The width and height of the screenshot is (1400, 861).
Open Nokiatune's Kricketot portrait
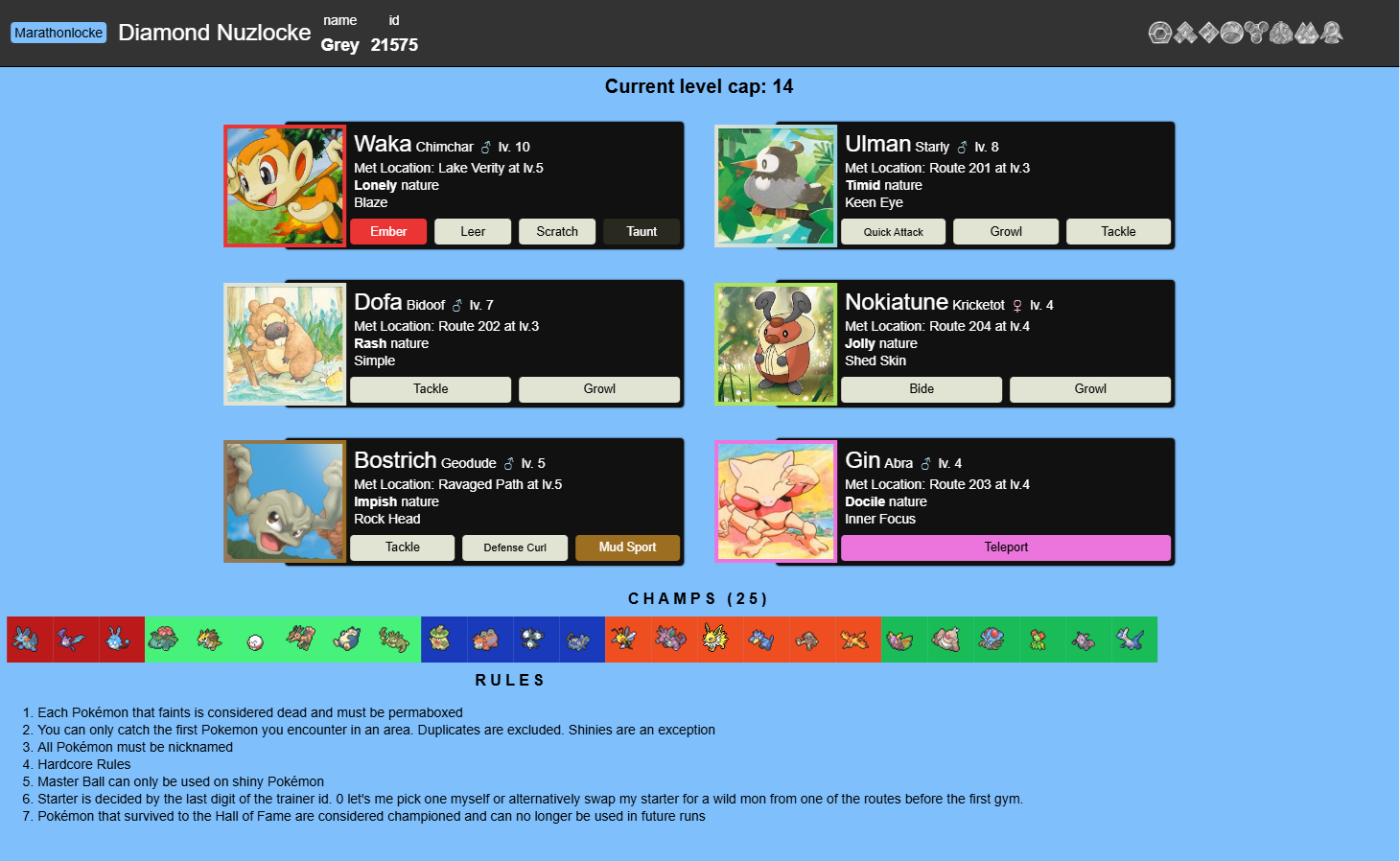776,344
